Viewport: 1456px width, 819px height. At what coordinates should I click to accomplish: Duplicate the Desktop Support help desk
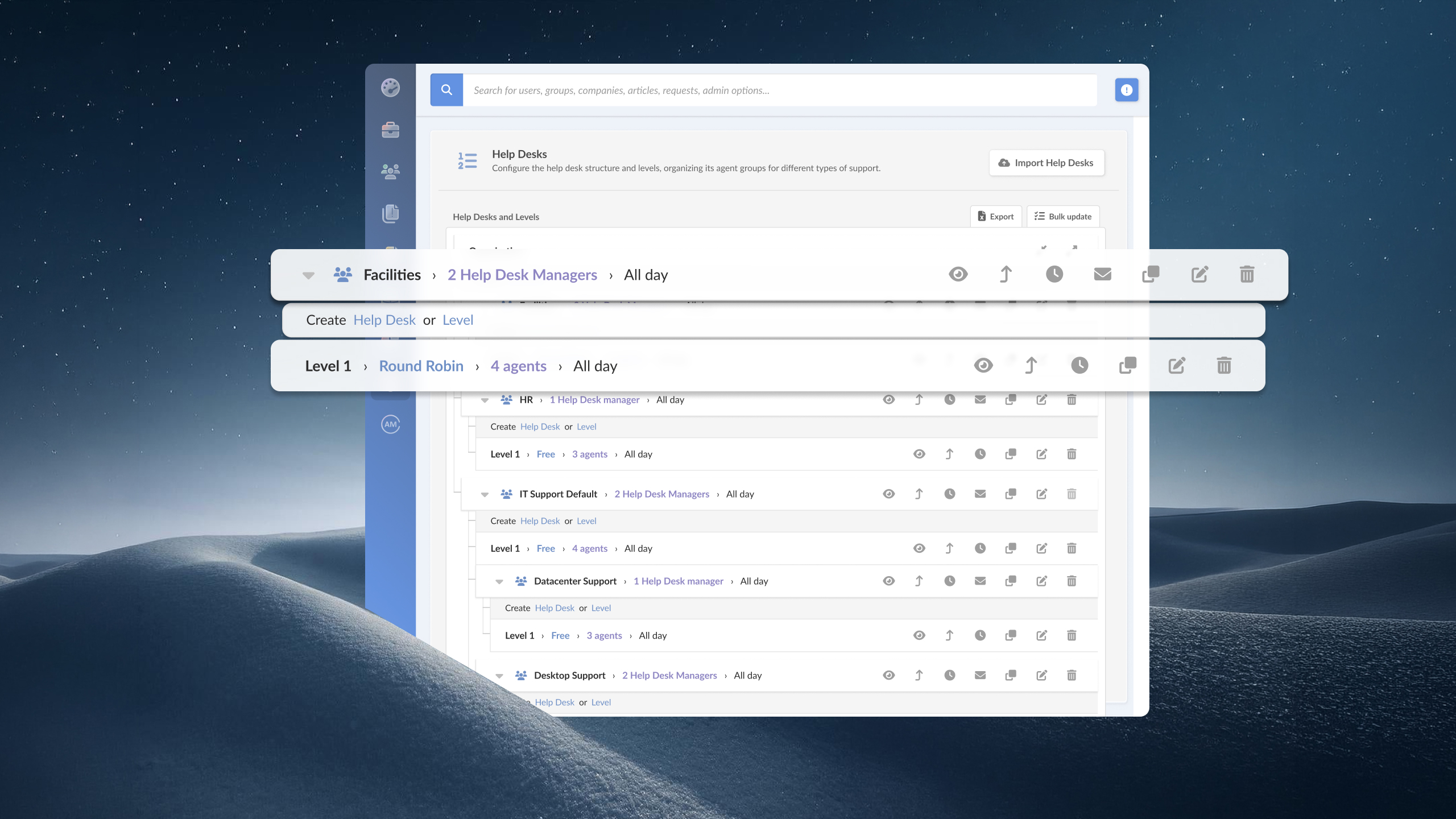point(1011,675)
